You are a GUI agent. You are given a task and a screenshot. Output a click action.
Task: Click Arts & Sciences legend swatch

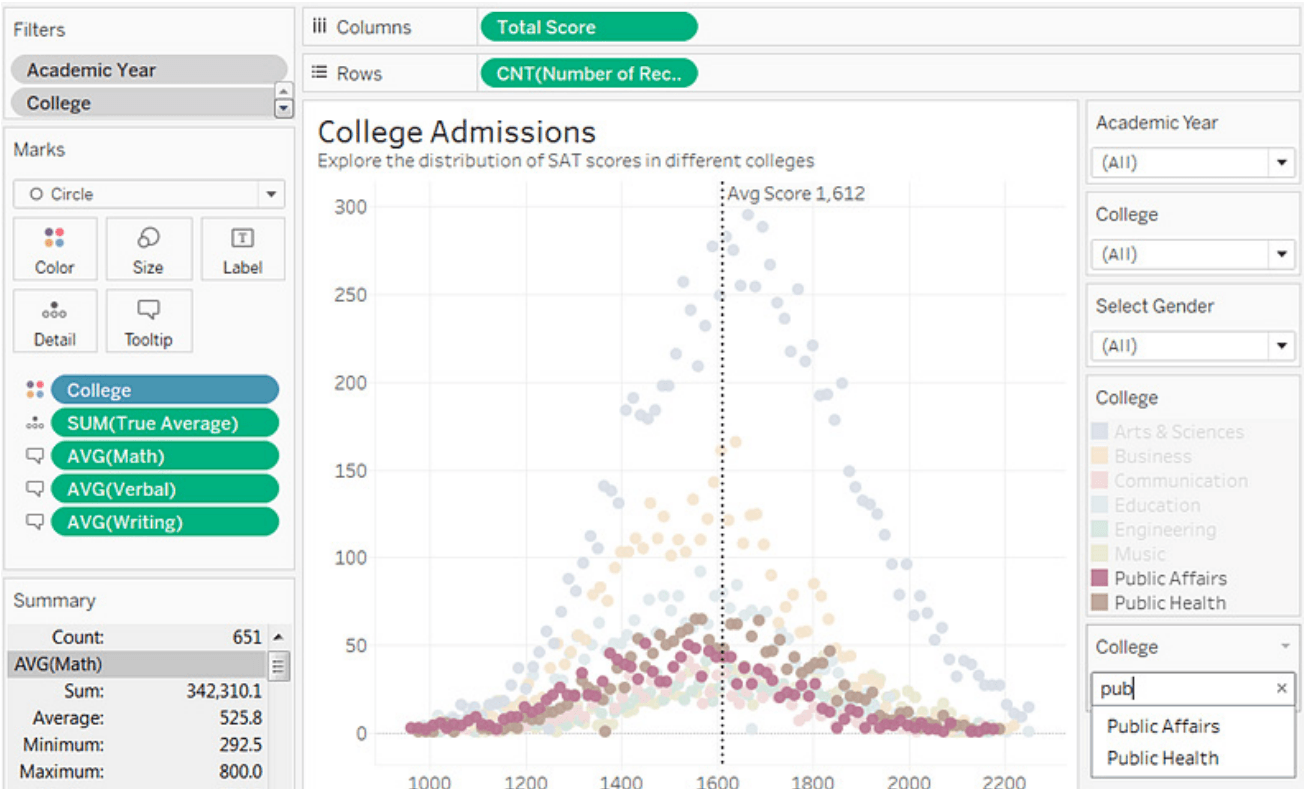(x=1100, y=432)
